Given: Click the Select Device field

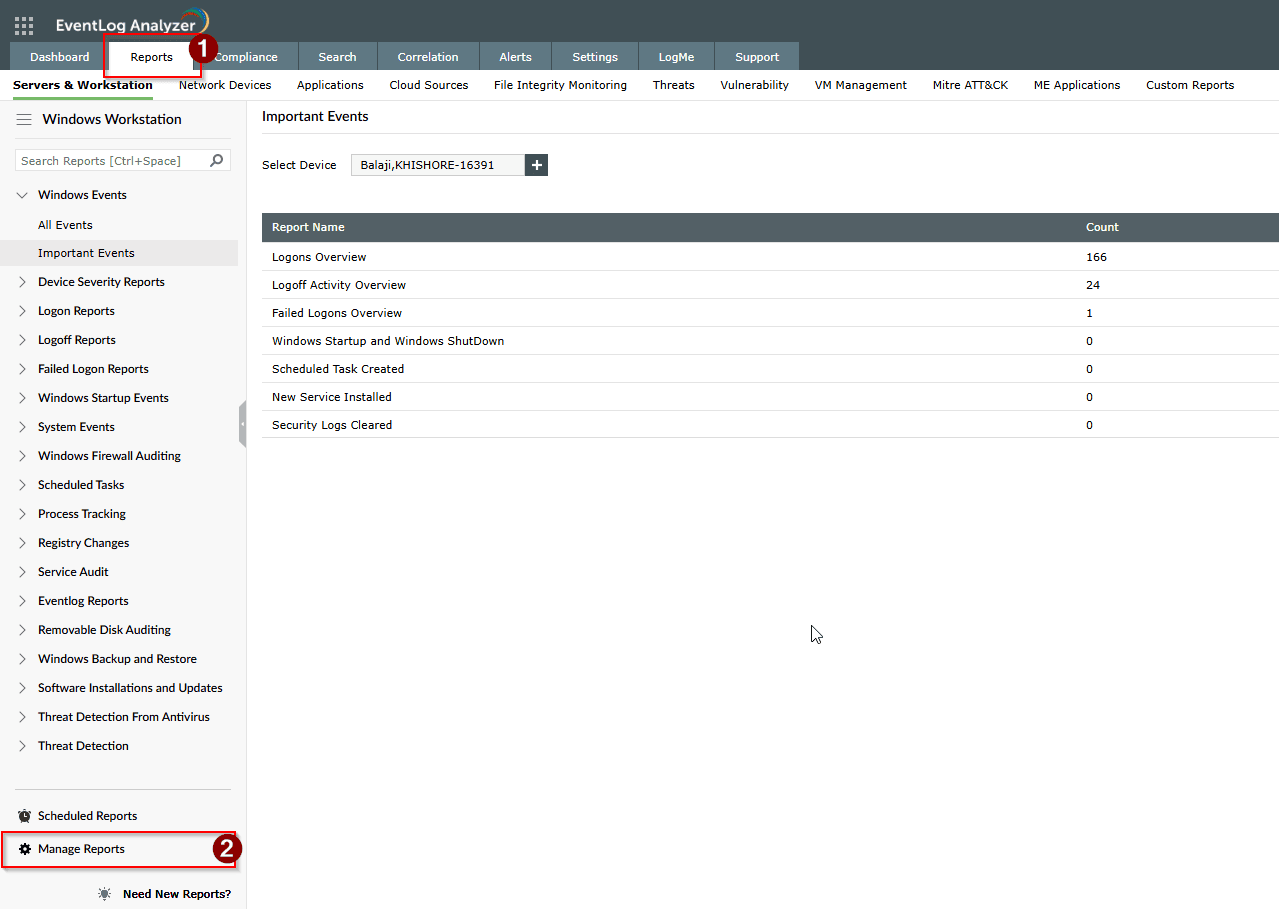Looking at the screenshot, I should (438, 165).
